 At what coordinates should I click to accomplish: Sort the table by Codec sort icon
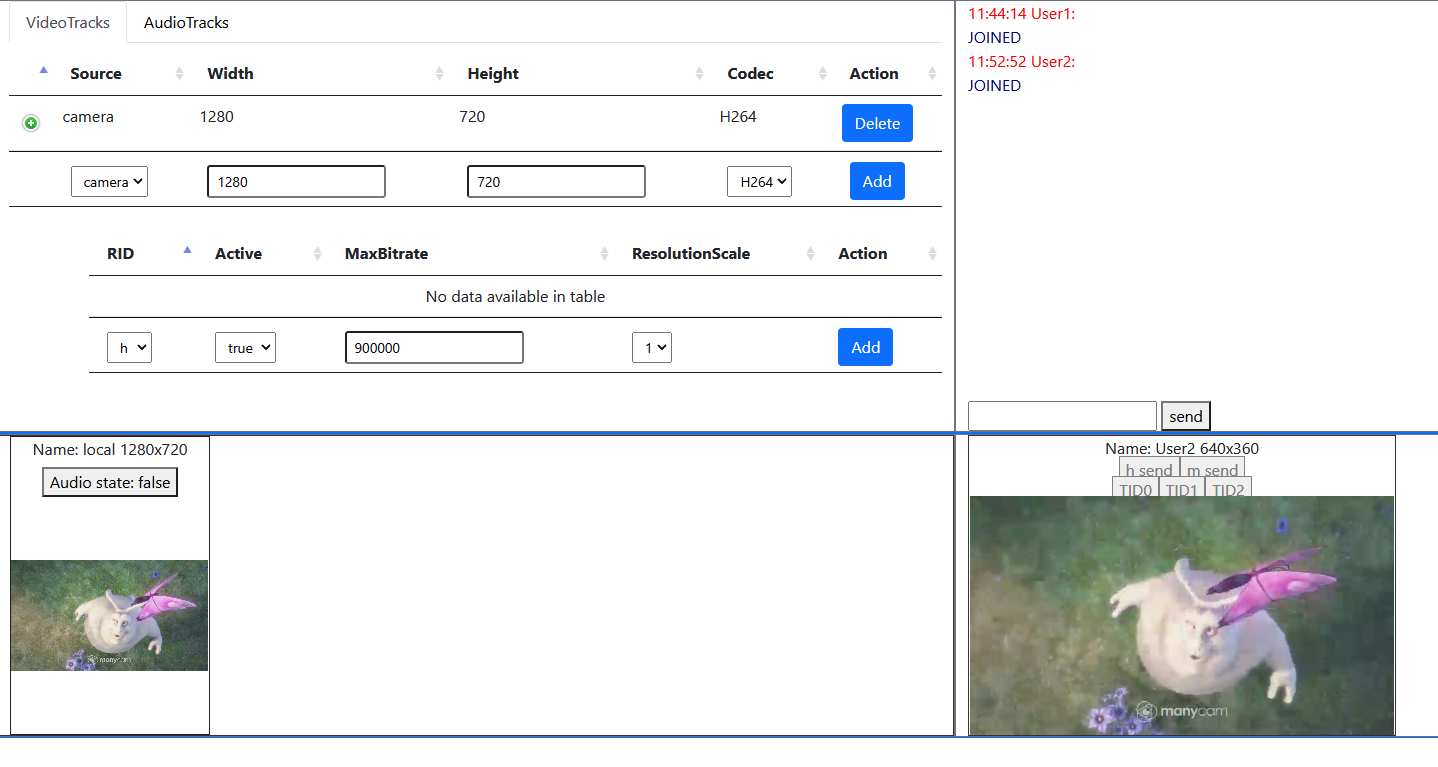[x=822, y=74]
